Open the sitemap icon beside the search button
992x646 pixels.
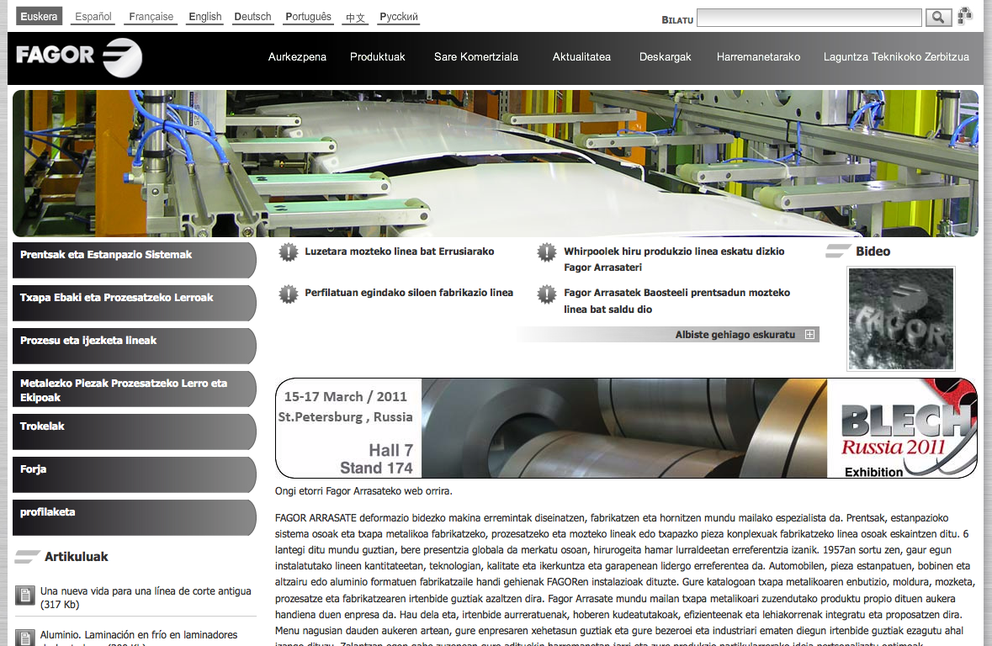coord(965,16)
